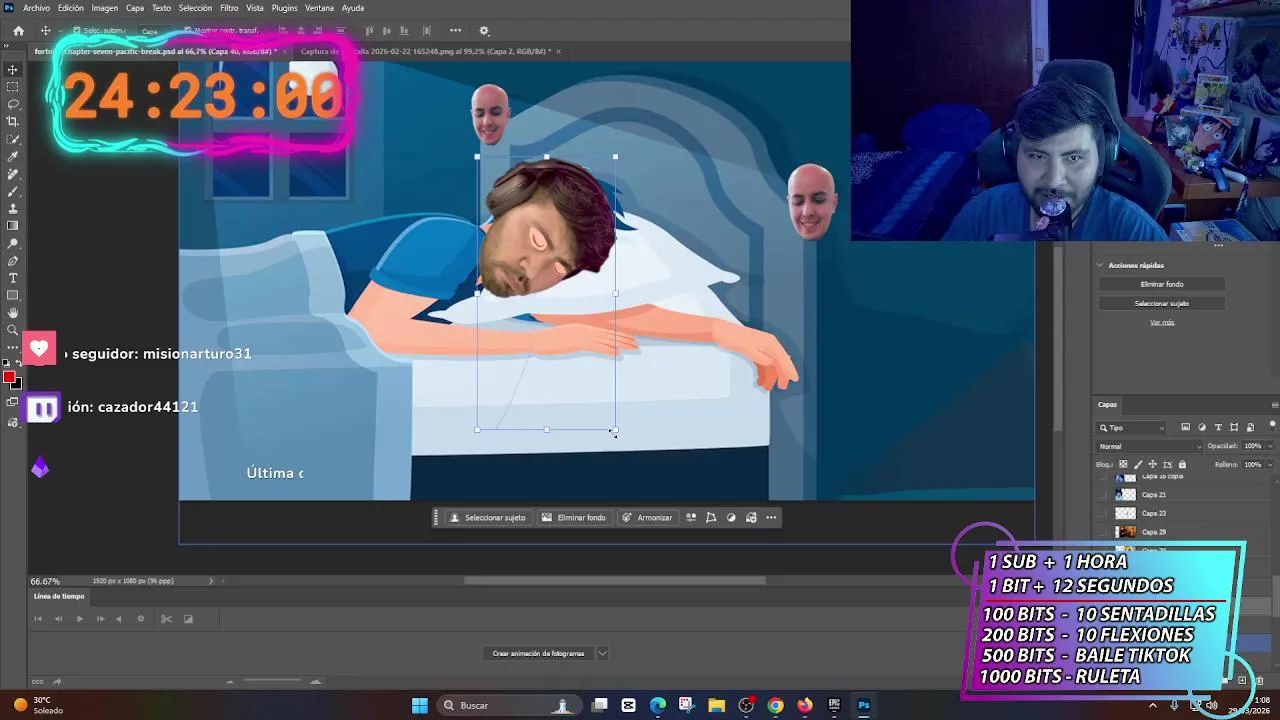This screenshot has width=1280, height=720.
Task: Select the Capas panel tab
Action: [x=1107, y=405]
